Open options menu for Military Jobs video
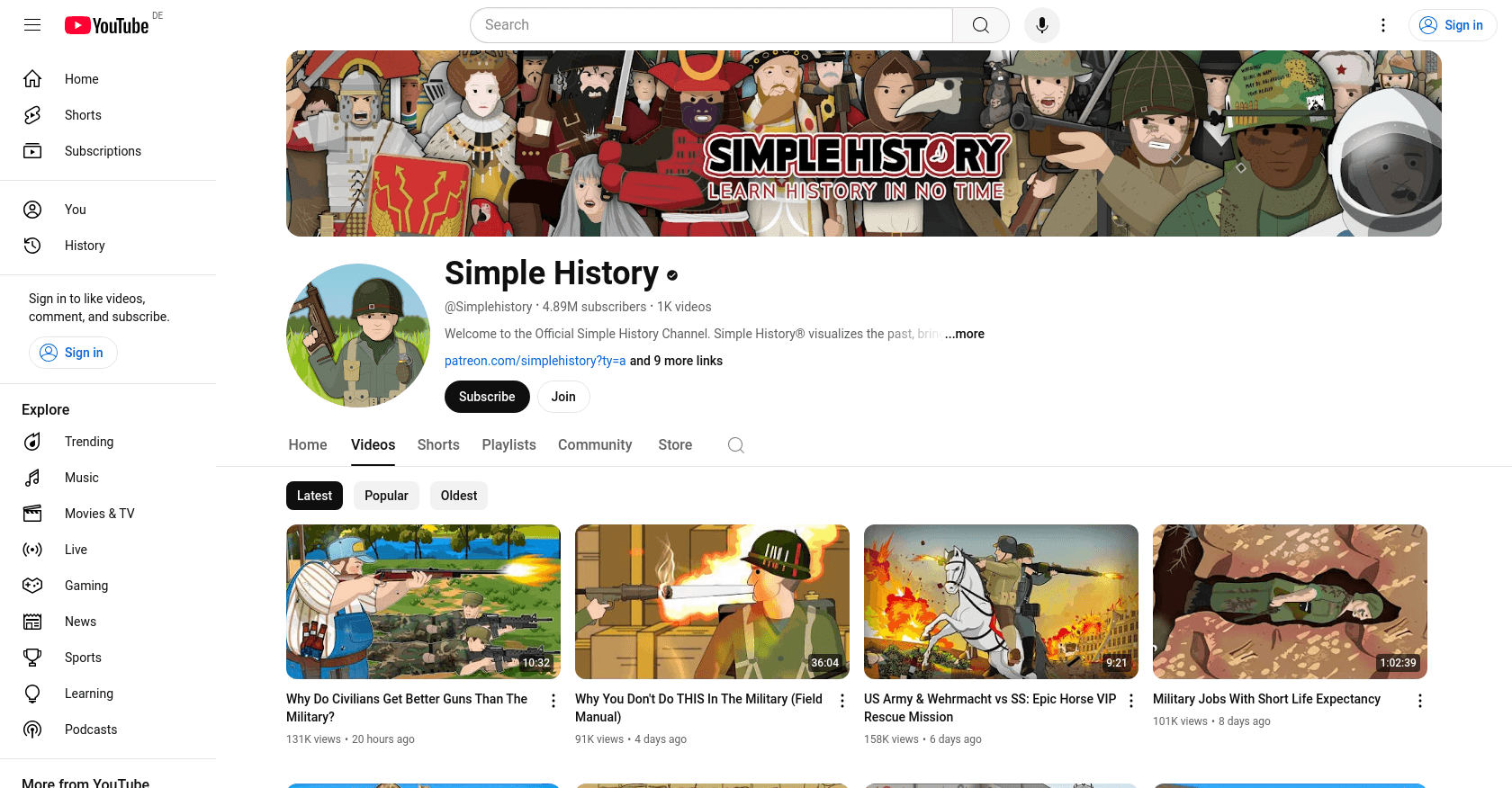1512x788 pixels. 1420,701
